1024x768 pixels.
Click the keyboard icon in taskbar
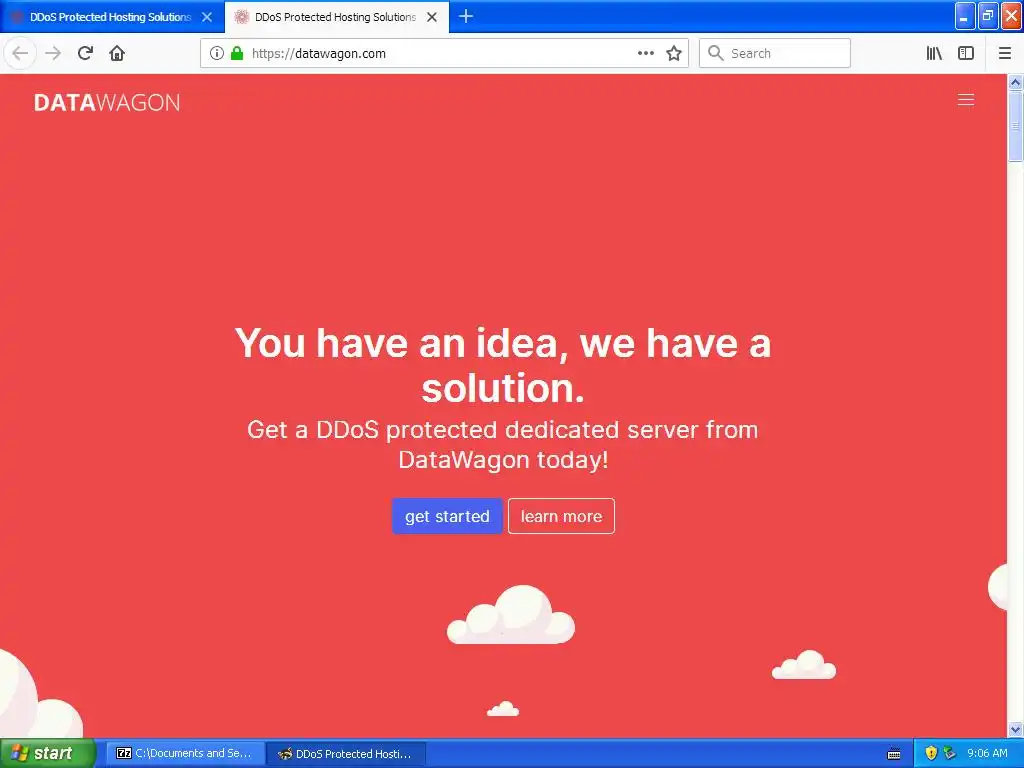pos(894,754)
